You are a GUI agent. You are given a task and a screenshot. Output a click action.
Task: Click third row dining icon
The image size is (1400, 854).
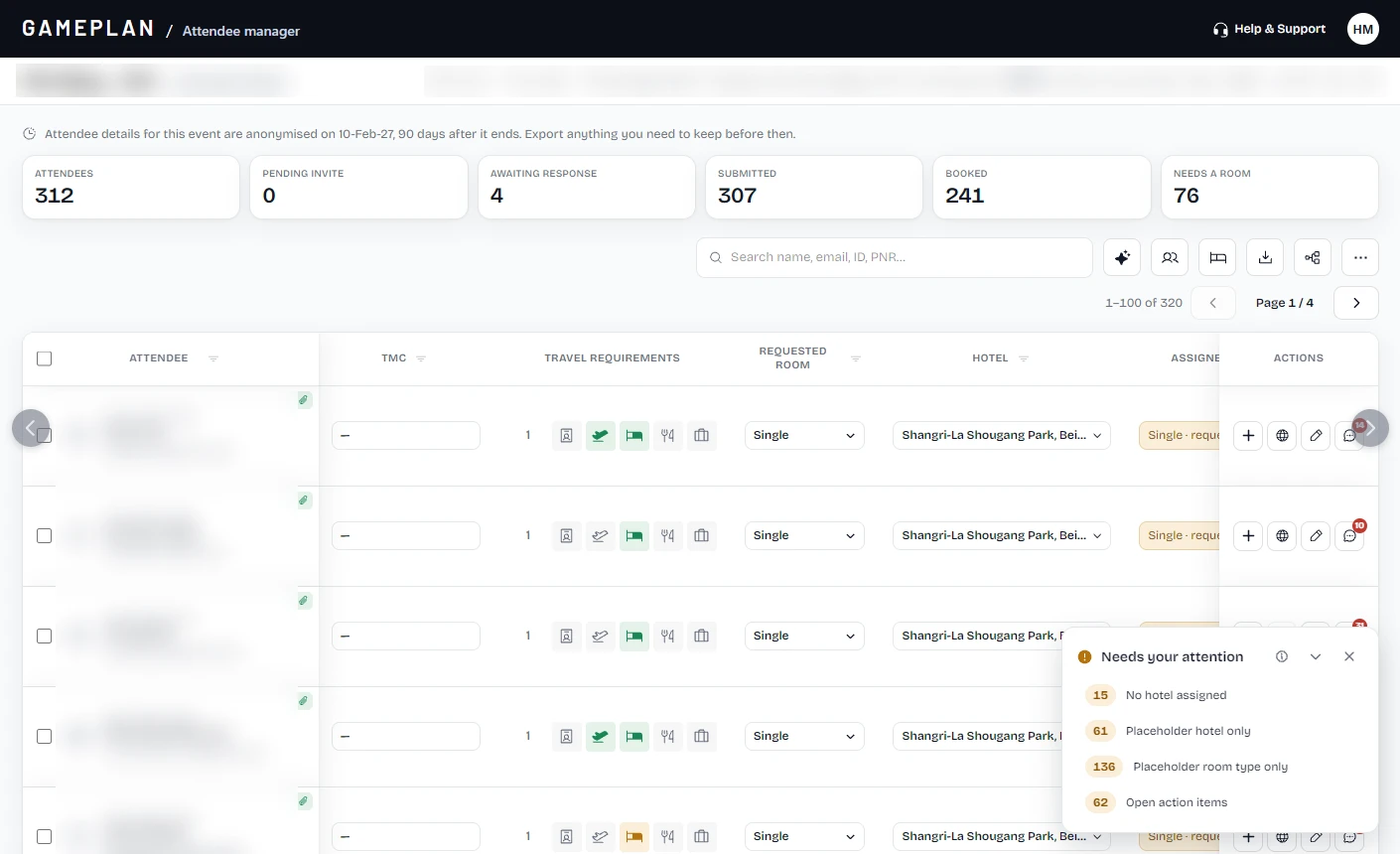[x=667, y=636]
